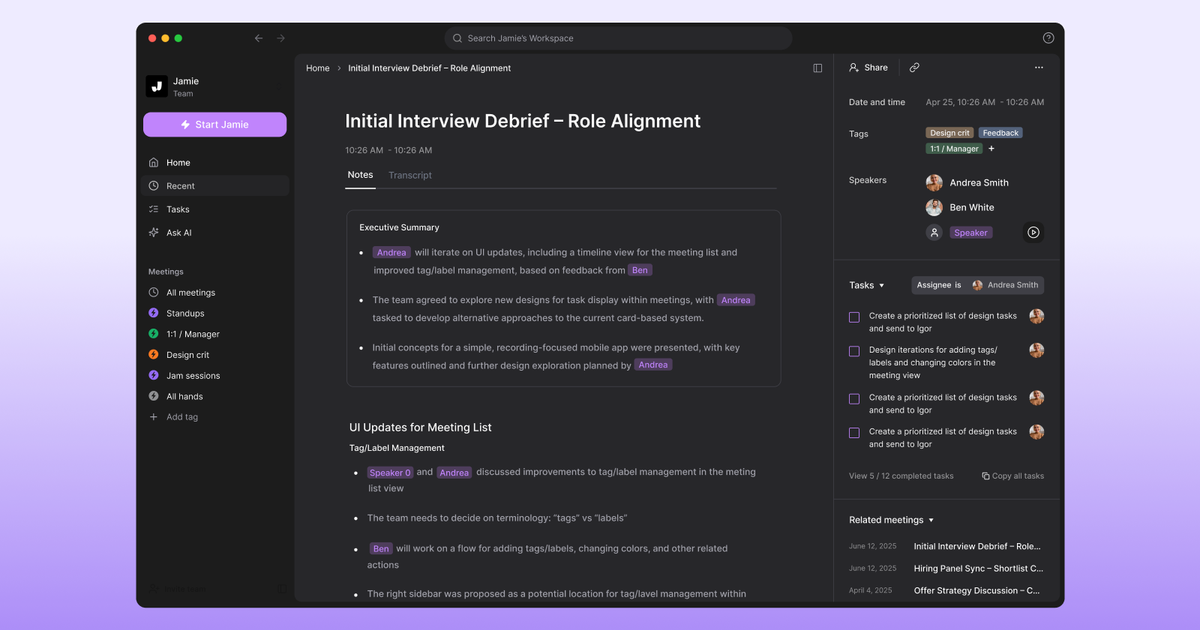Toggle the sidebar panel layout icon
This screenshot has width=1200, height=630.
817,68
